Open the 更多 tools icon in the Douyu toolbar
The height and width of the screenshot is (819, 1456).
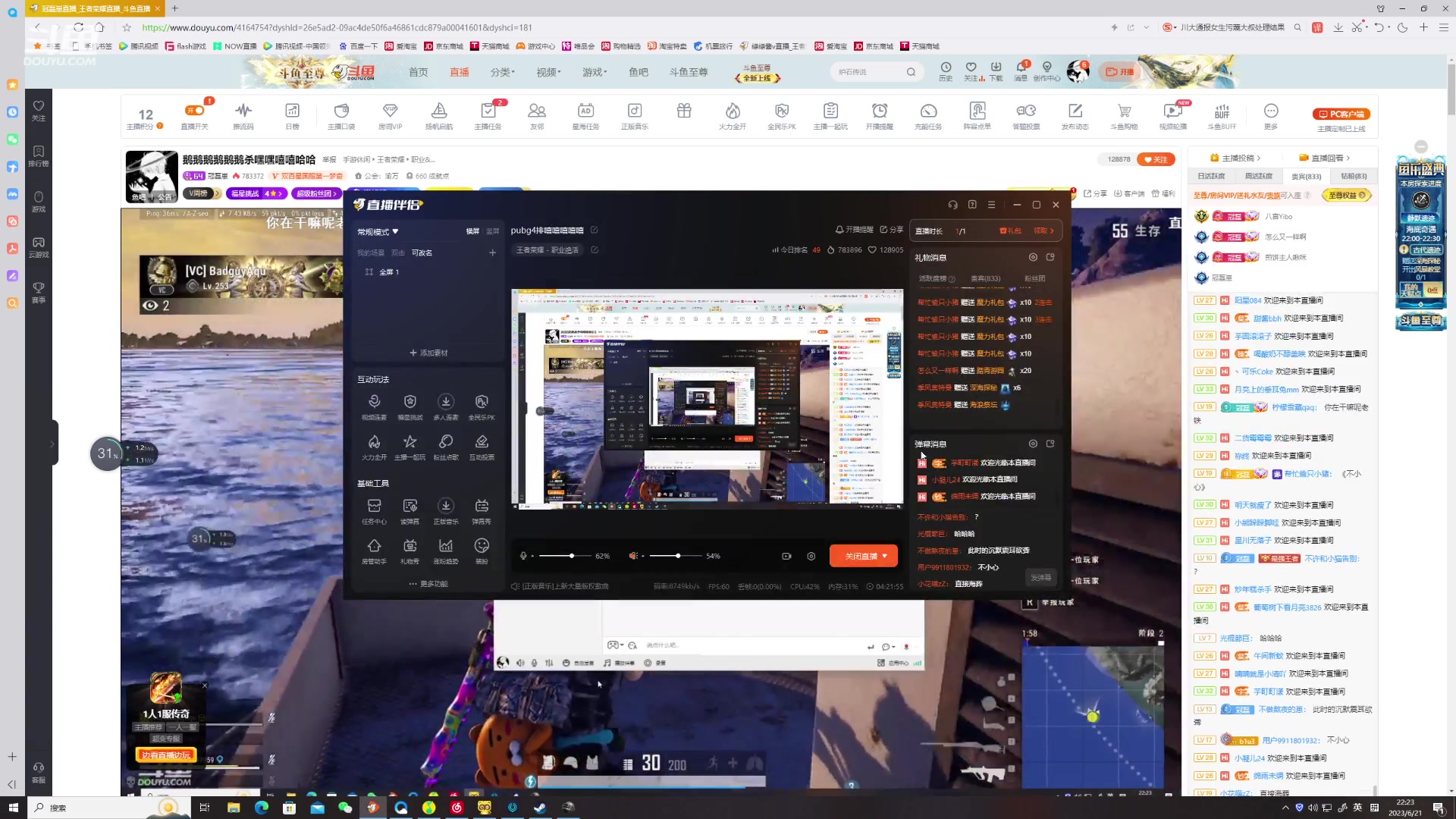pyautogui.click(x=1271, y=116)
